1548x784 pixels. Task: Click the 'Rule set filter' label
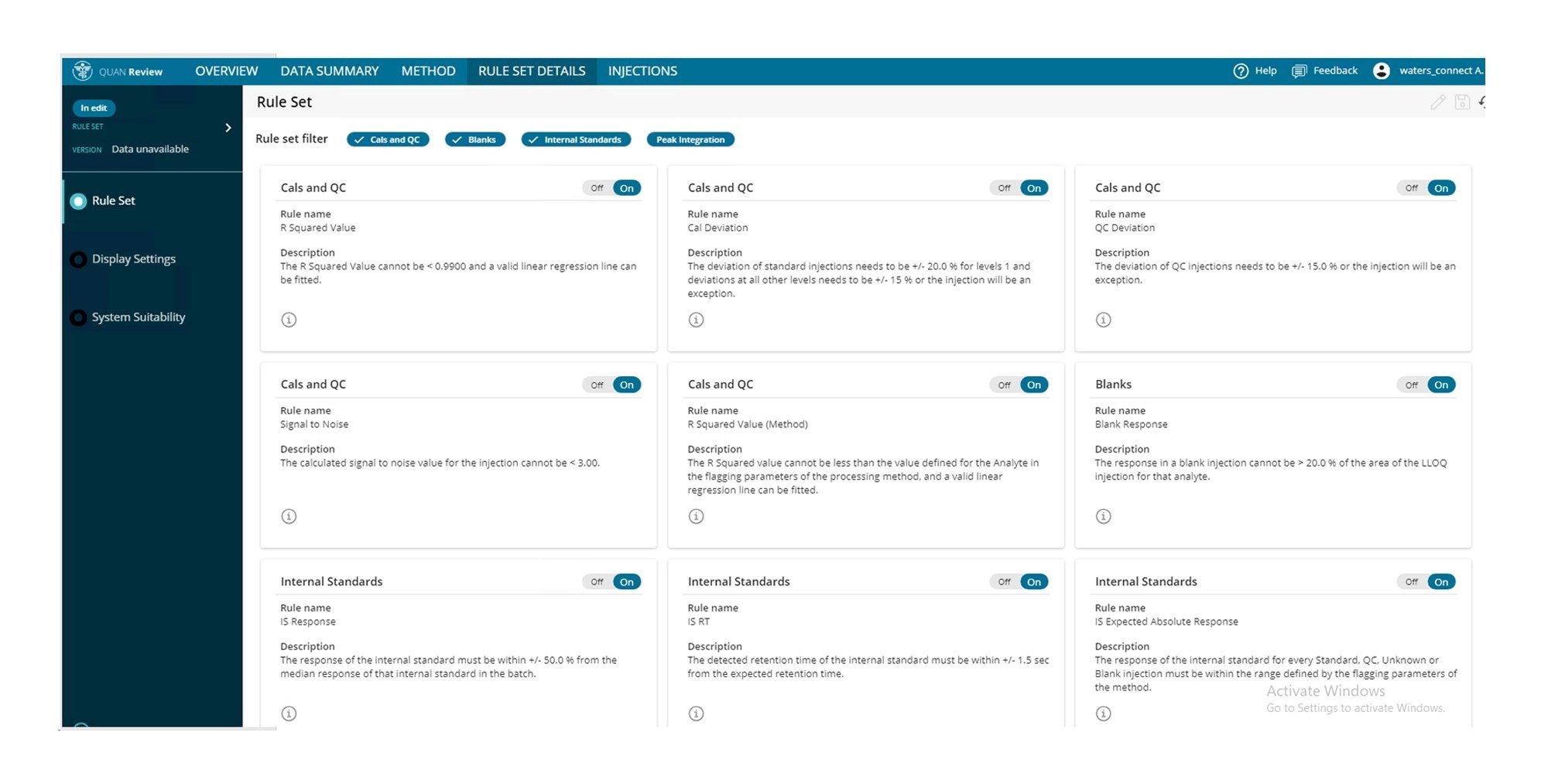pos(292,139)
